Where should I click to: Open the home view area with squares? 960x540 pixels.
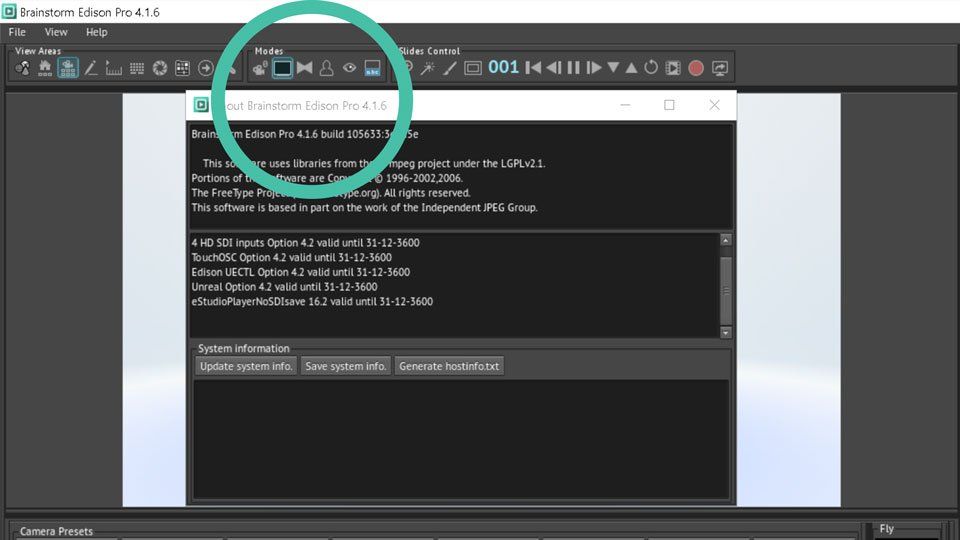[x=45, y=68]
